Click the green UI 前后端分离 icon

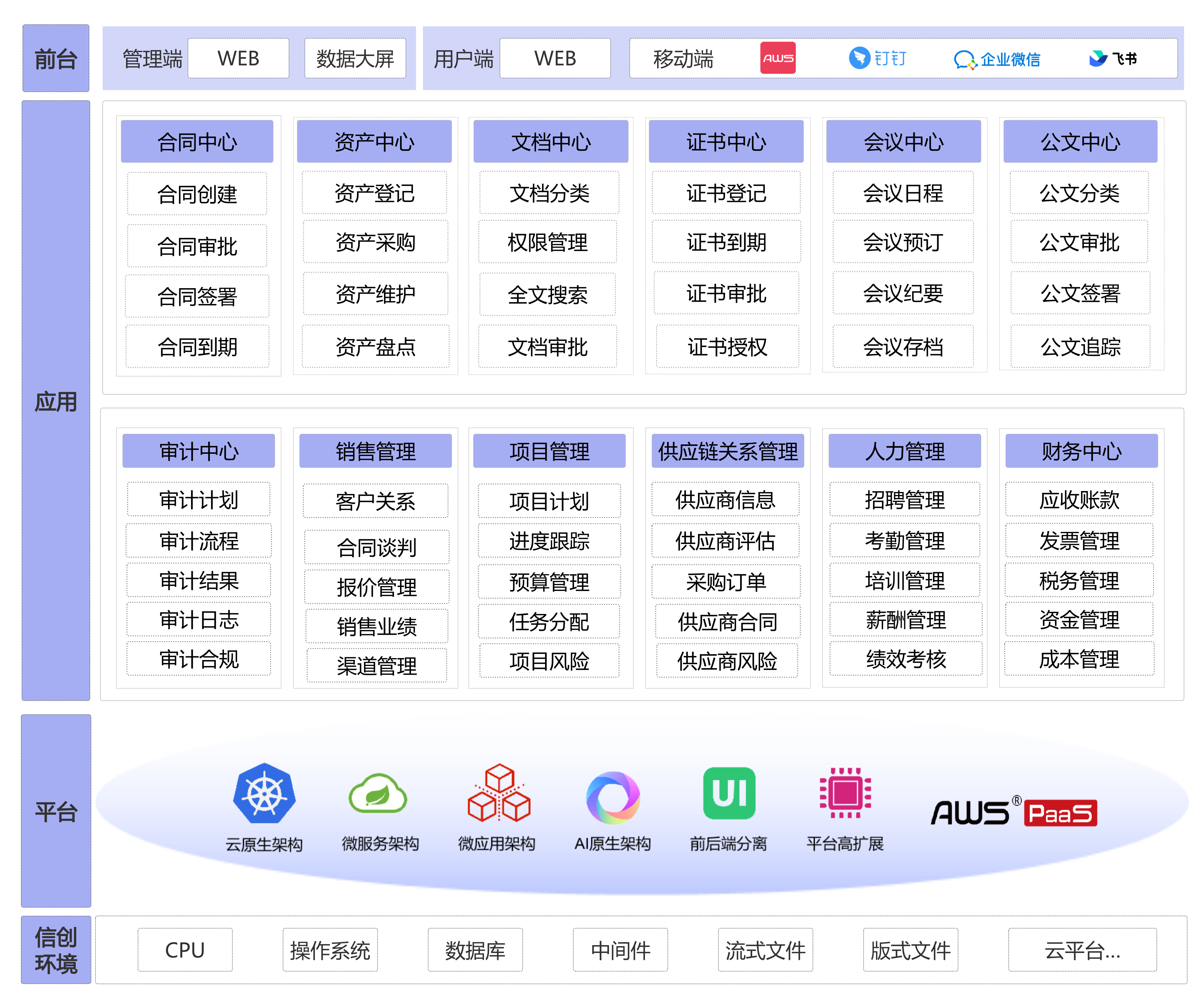click(x=729, y=793)
